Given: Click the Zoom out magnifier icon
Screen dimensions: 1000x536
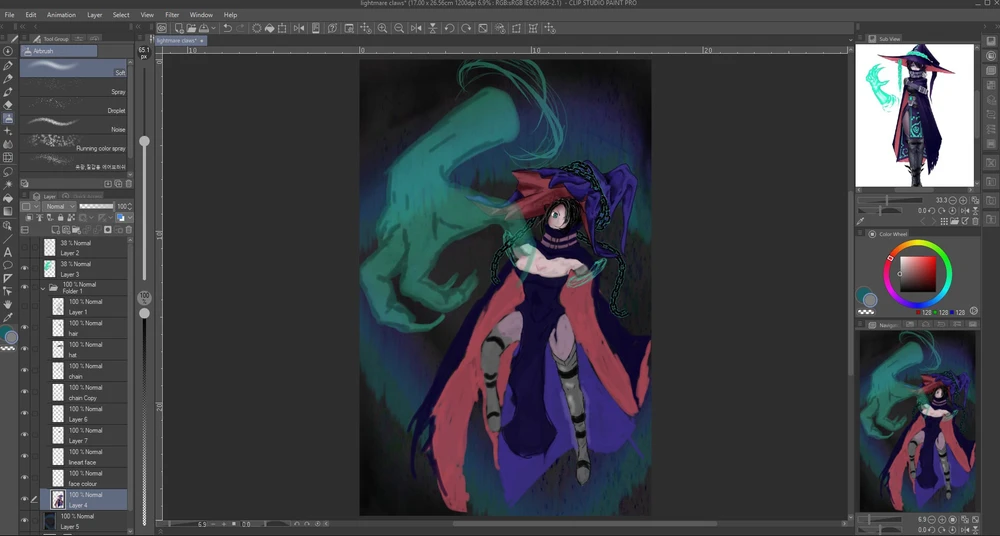Looking at the screenshot, I should coord(399,28).
